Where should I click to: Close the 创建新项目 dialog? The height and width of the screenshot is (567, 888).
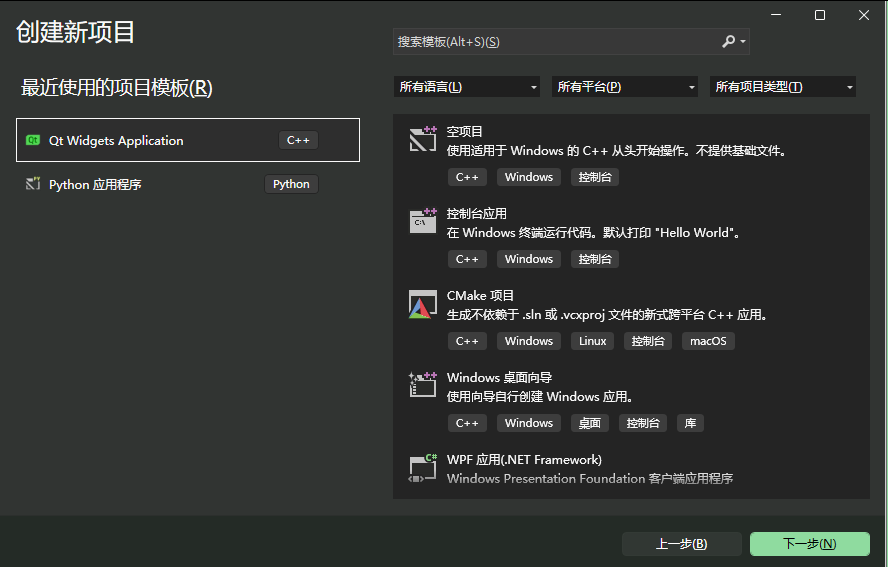864,15
